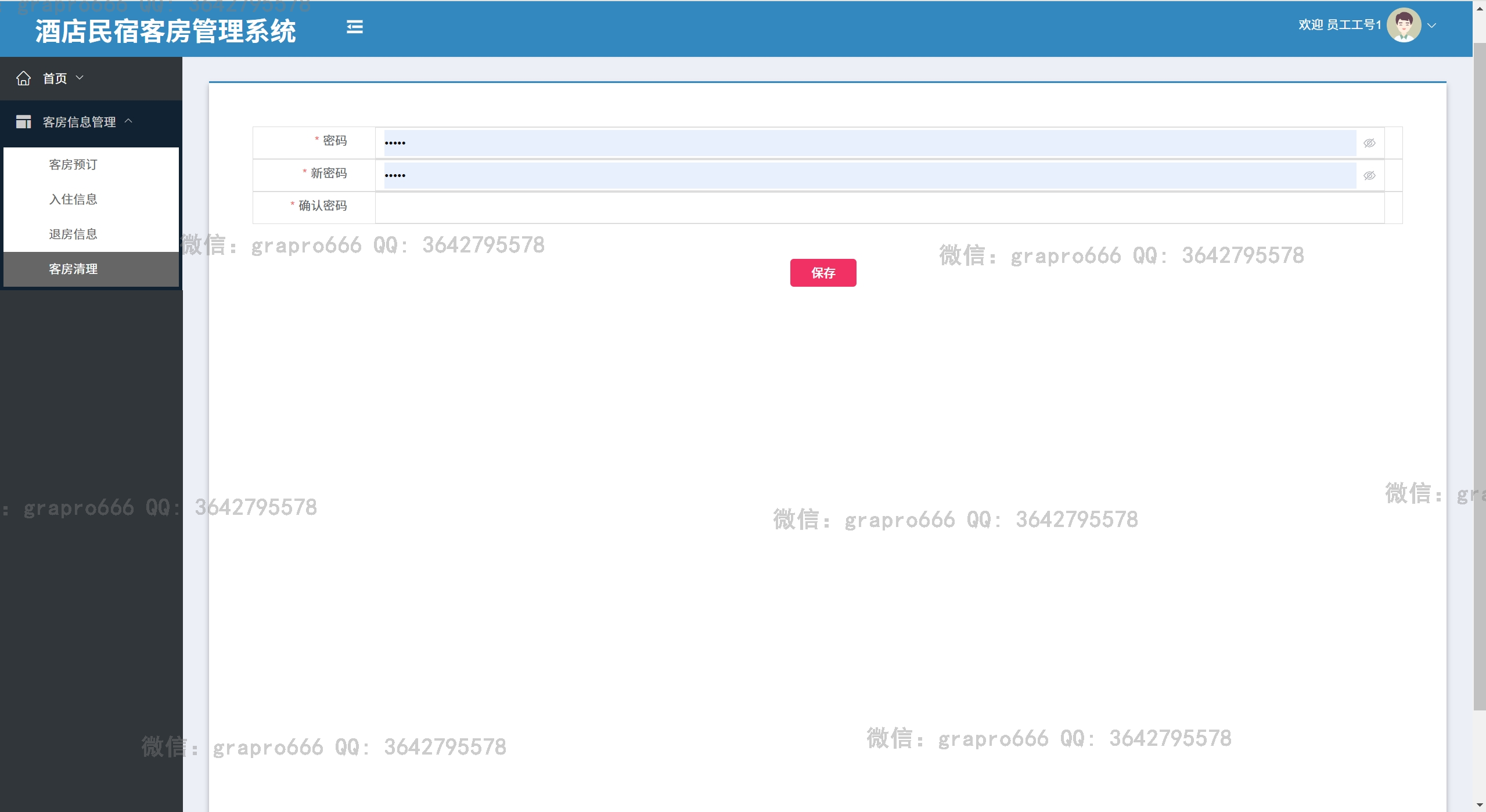Click the sidebar collapse hamburger icon
Screen dimensions: 1486x812
pos(354,27)
